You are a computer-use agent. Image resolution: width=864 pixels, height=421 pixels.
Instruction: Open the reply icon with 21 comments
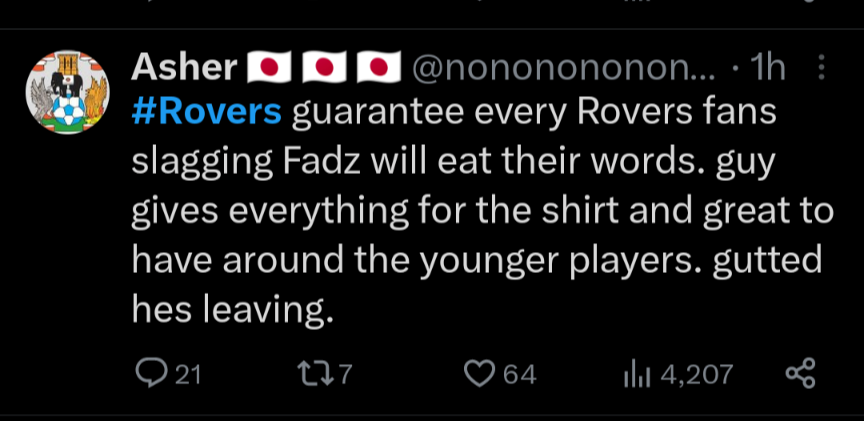click(x=150, y=374)
